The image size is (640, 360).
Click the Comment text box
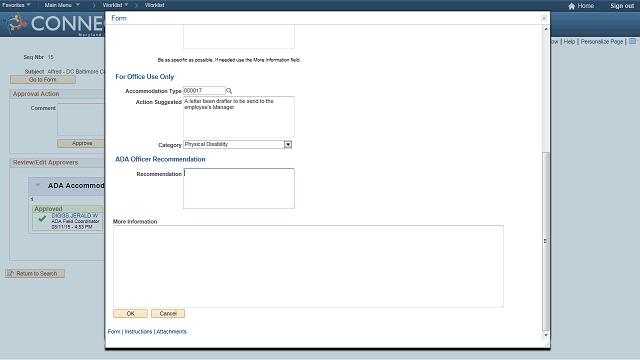(81, 120)
